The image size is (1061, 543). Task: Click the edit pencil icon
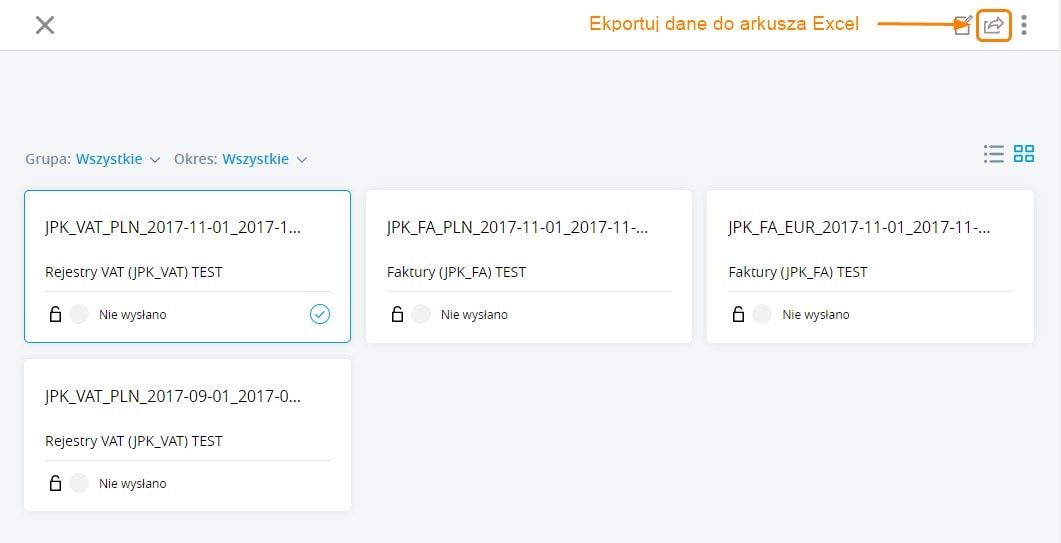(x=963, y=26)
